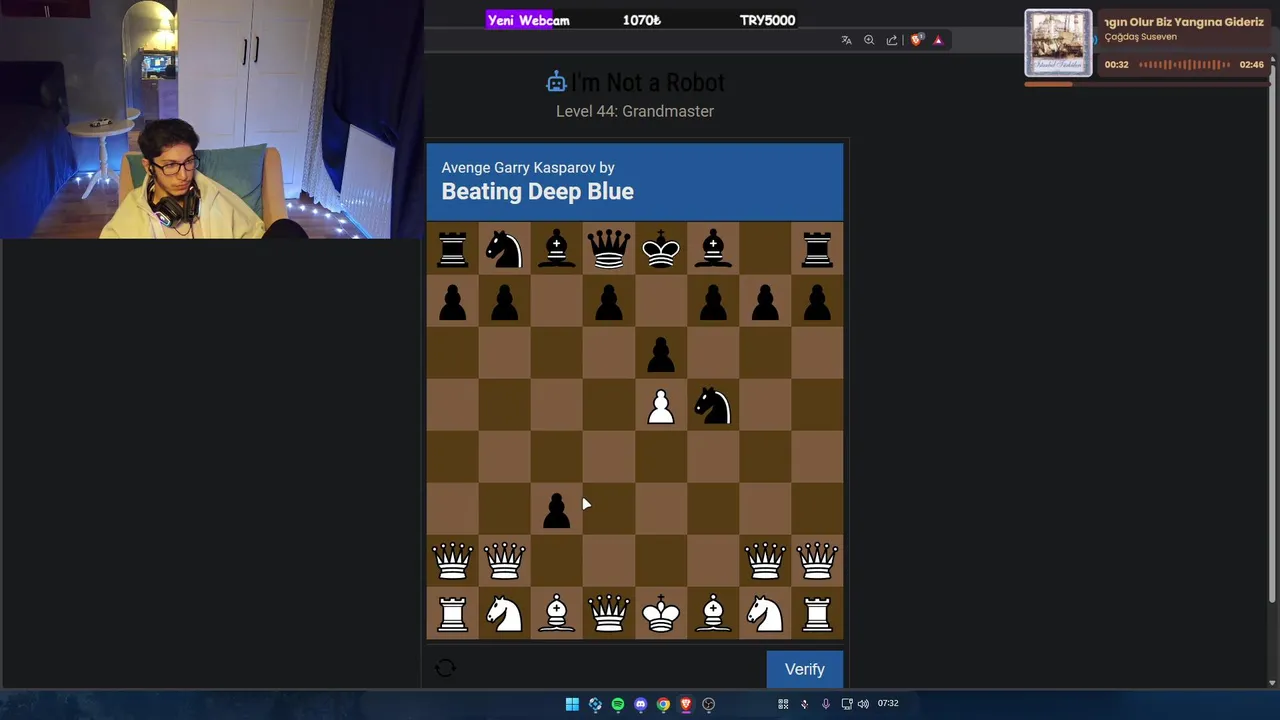Select the queen in the top row
This screenshot has width=1280, height=720.
609,248
